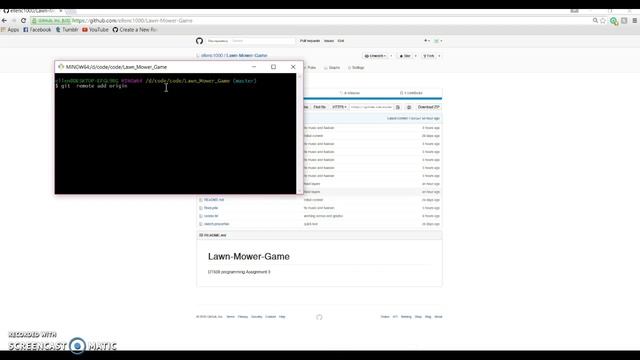Open Pull requests in GitHub header
640x360 pixels.
coord(310,41)
